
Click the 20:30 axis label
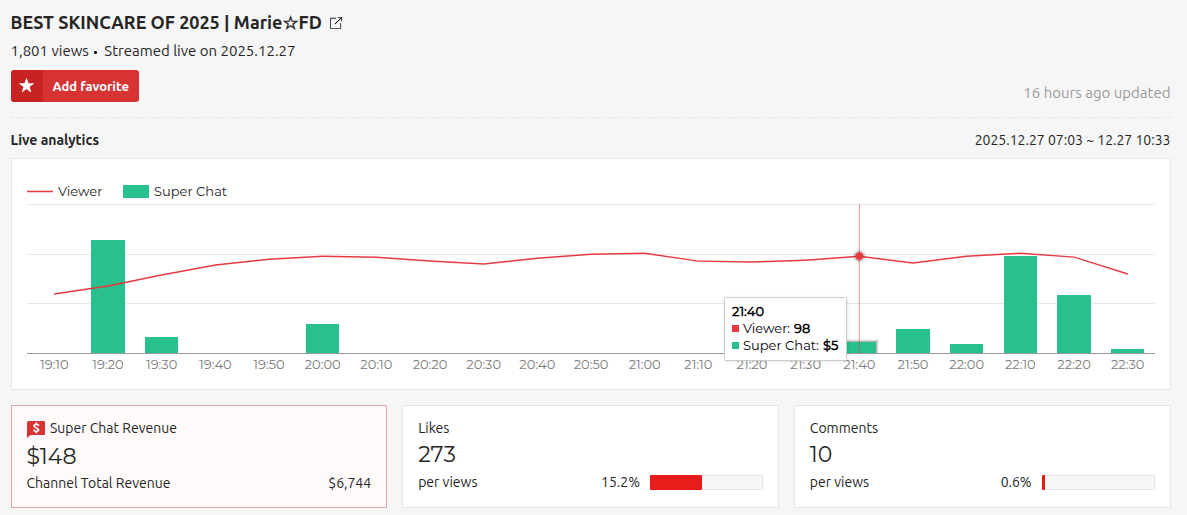click(483, 364)
